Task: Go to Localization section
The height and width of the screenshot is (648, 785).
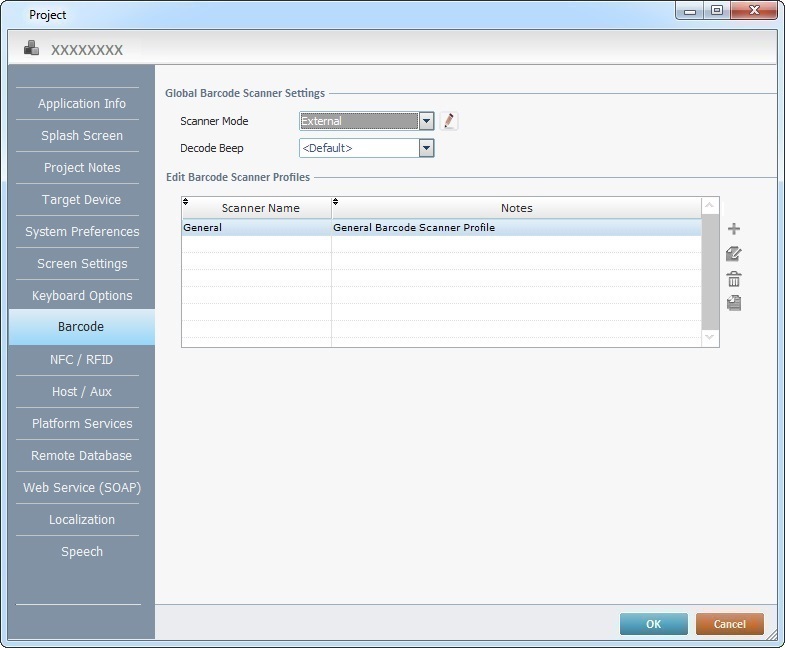Action: (x=82, y=520)
